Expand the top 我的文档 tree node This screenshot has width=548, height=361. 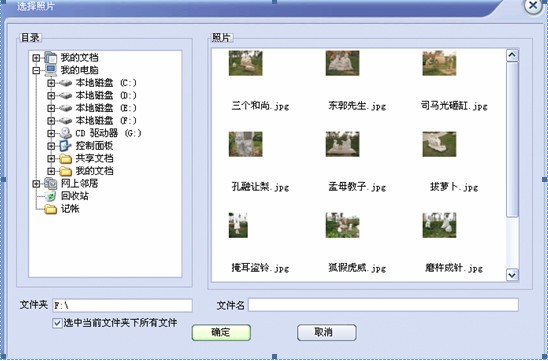[x=36, y=58]
